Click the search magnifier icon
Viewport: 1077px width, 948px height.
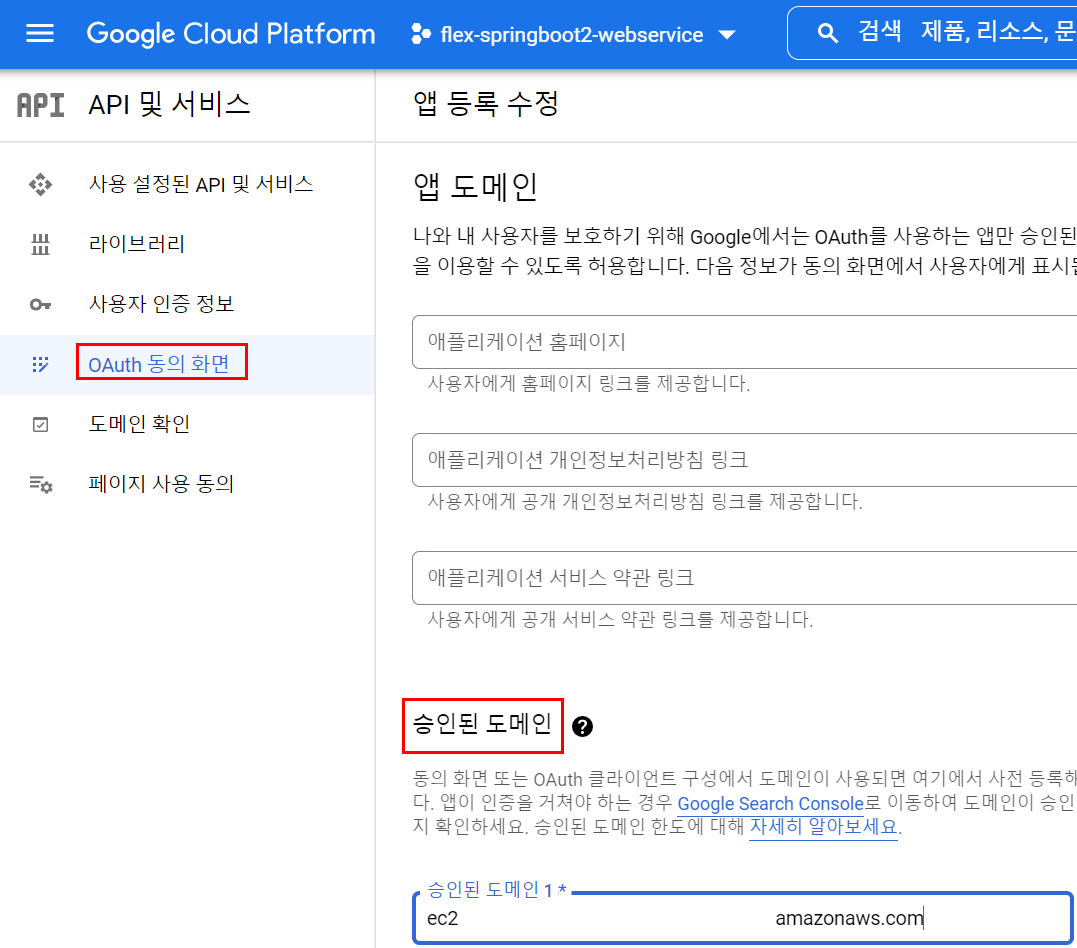828,33
